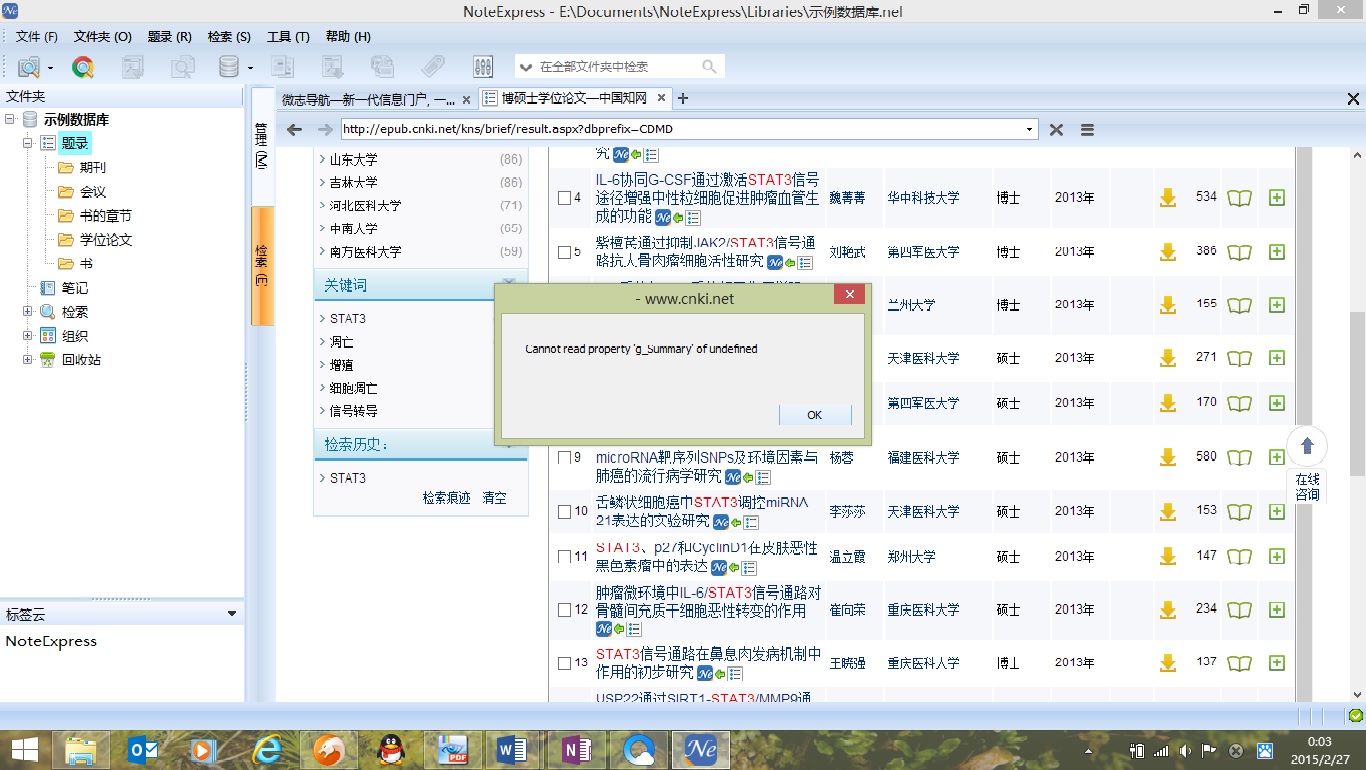Viewport: 1366px width, 770px height.
Task: Select the 学位论文 folder
Action: (106, 239)
